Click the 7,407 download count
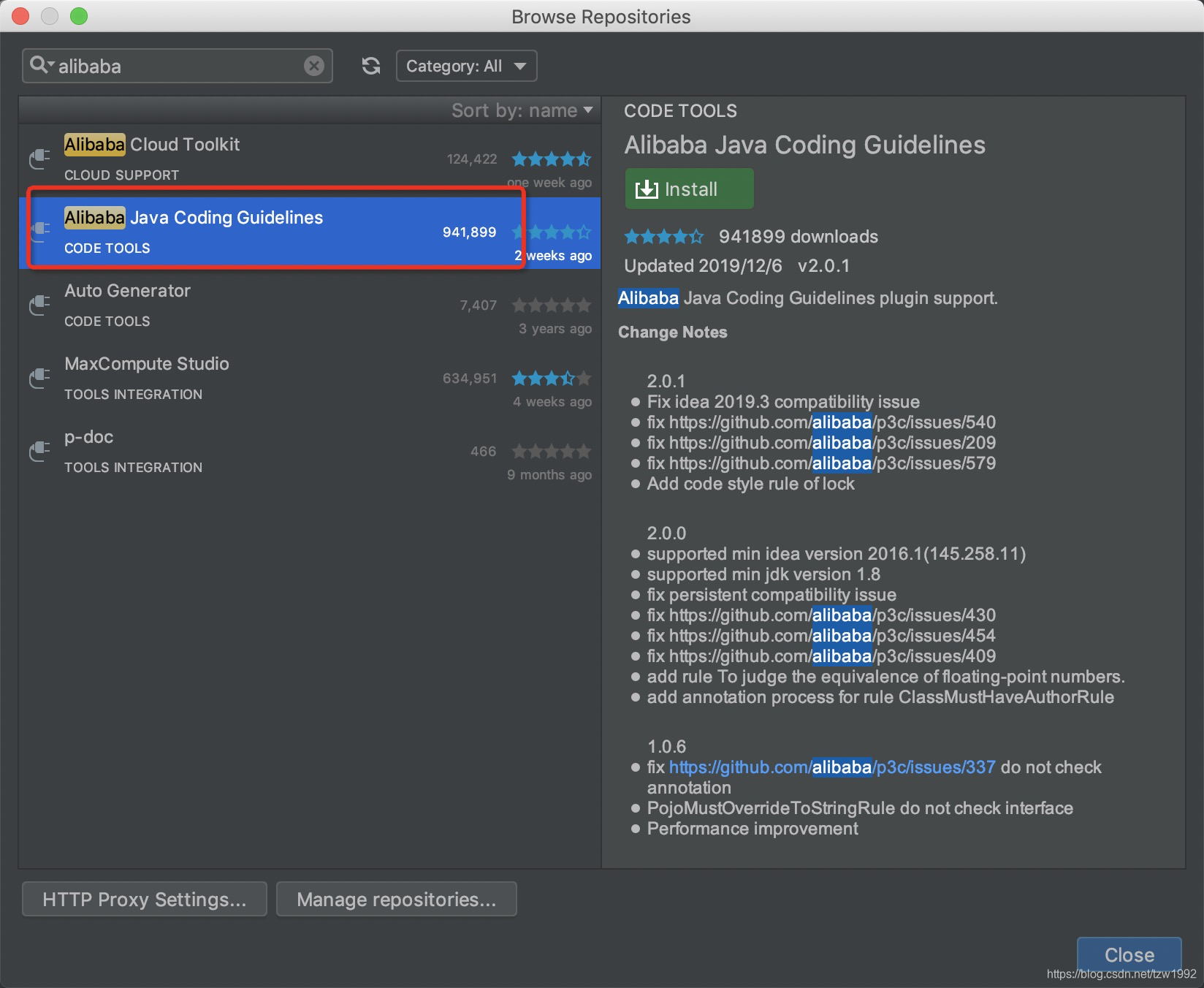Viewport: 1204px width, 988px height. pyautogui.click(x=479, y=305)
